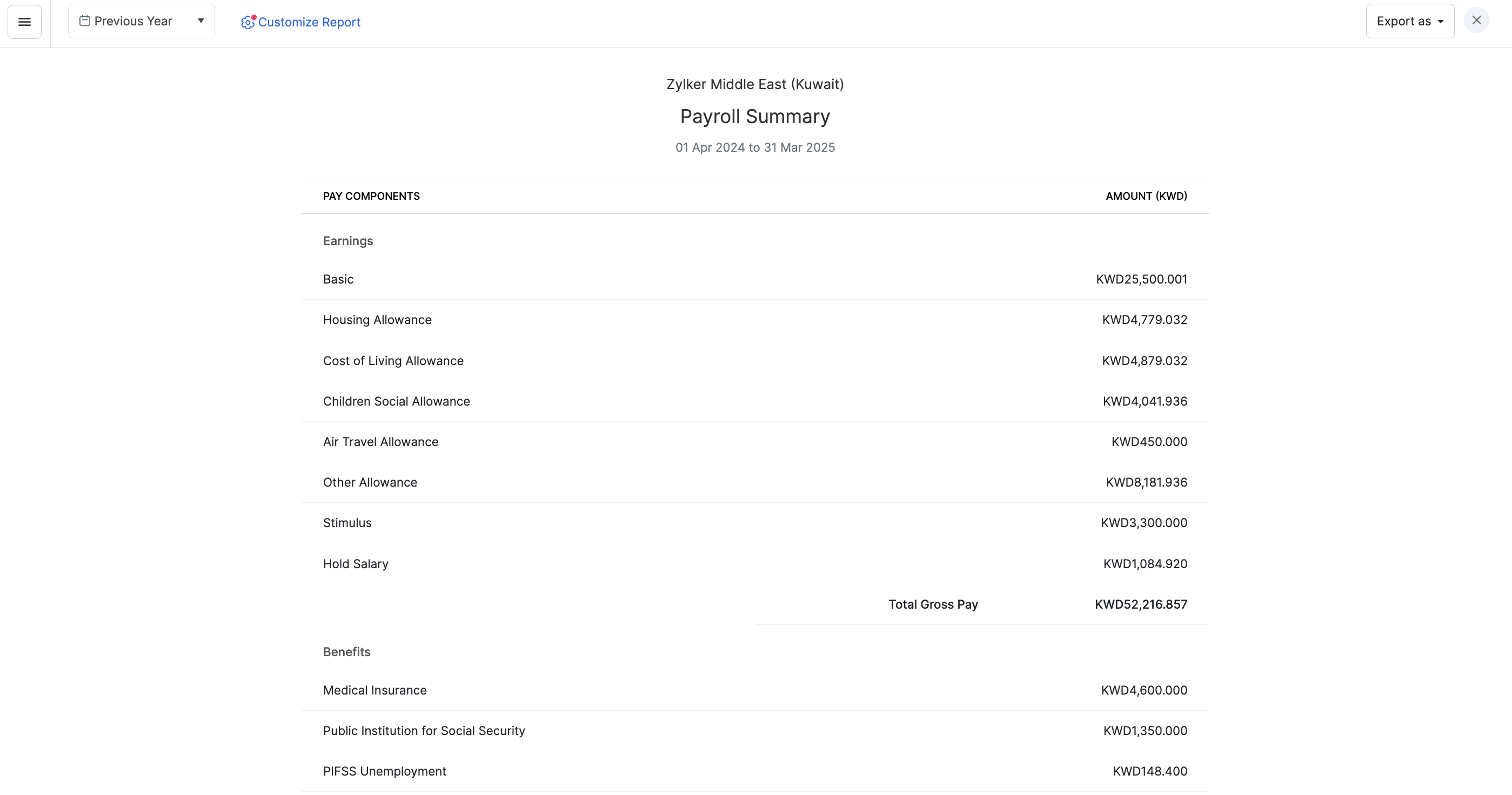Click the Pay Components column header
This screenshot has width=1512, height=795.
click(x=371, y=196)
